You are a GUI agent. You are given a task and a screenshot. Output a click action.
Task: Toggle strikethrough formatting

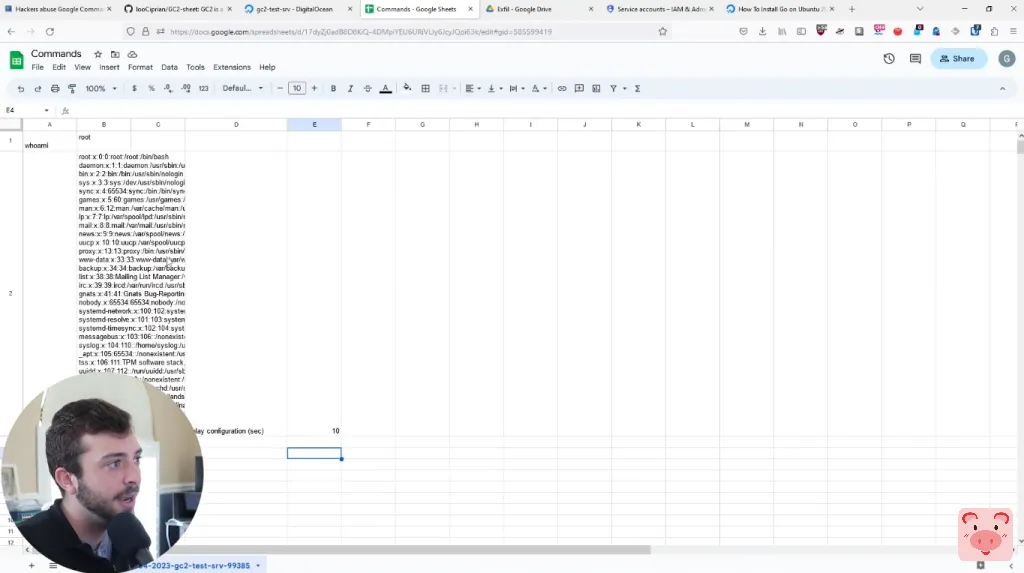(368, 89)
